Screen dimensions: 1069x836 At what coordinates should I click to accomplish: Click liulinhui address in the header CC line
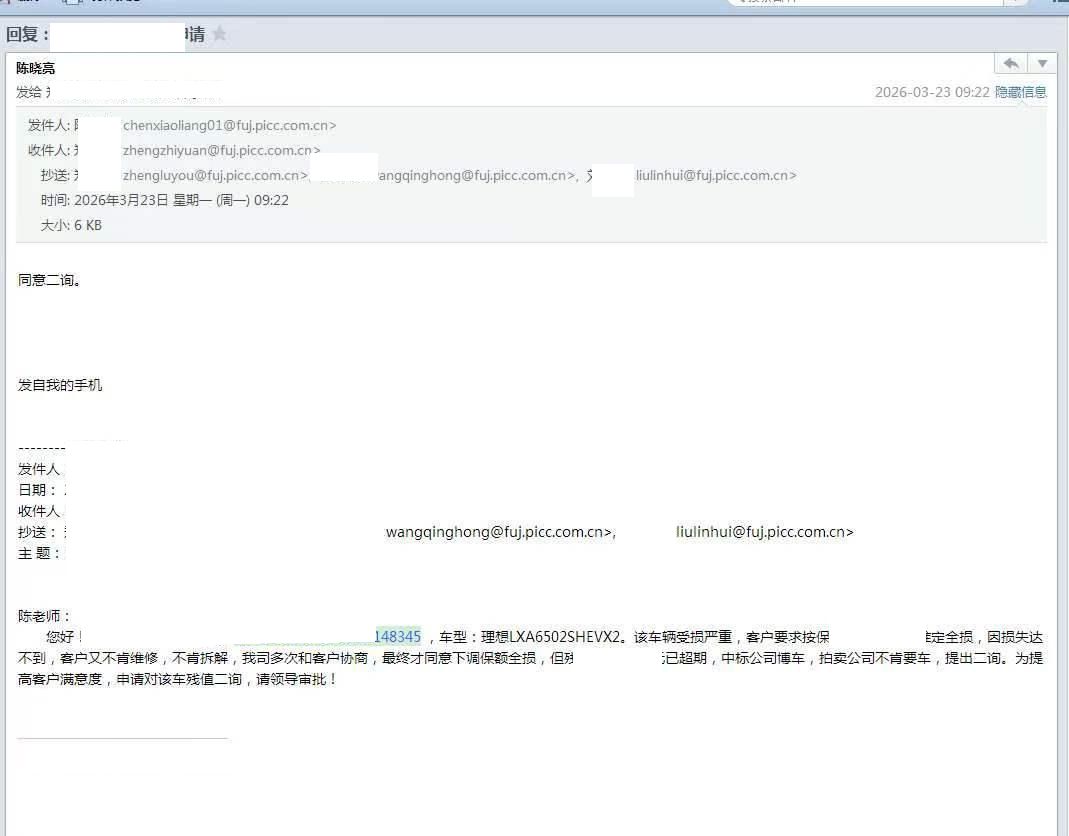(x=716, y=176)
